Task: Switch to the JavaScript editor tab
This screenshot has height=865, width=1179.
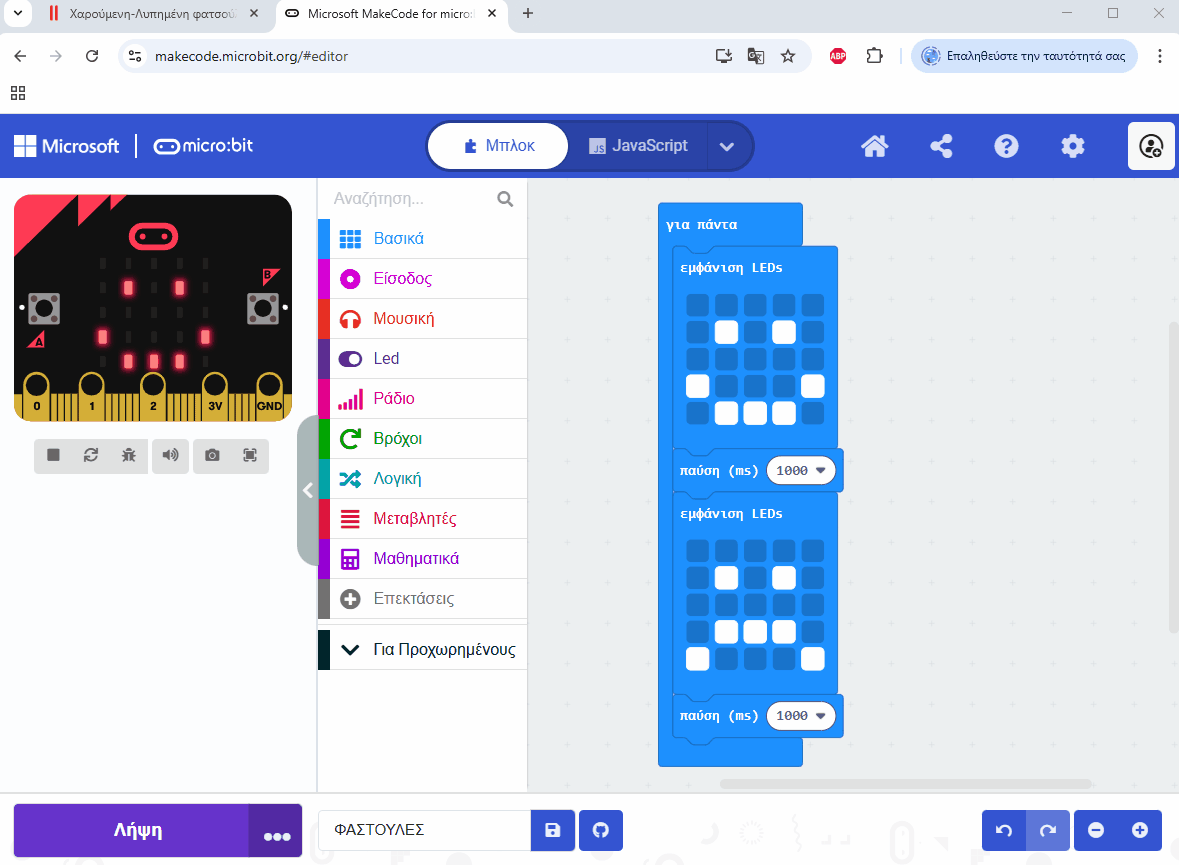Action: coord(638,146)
